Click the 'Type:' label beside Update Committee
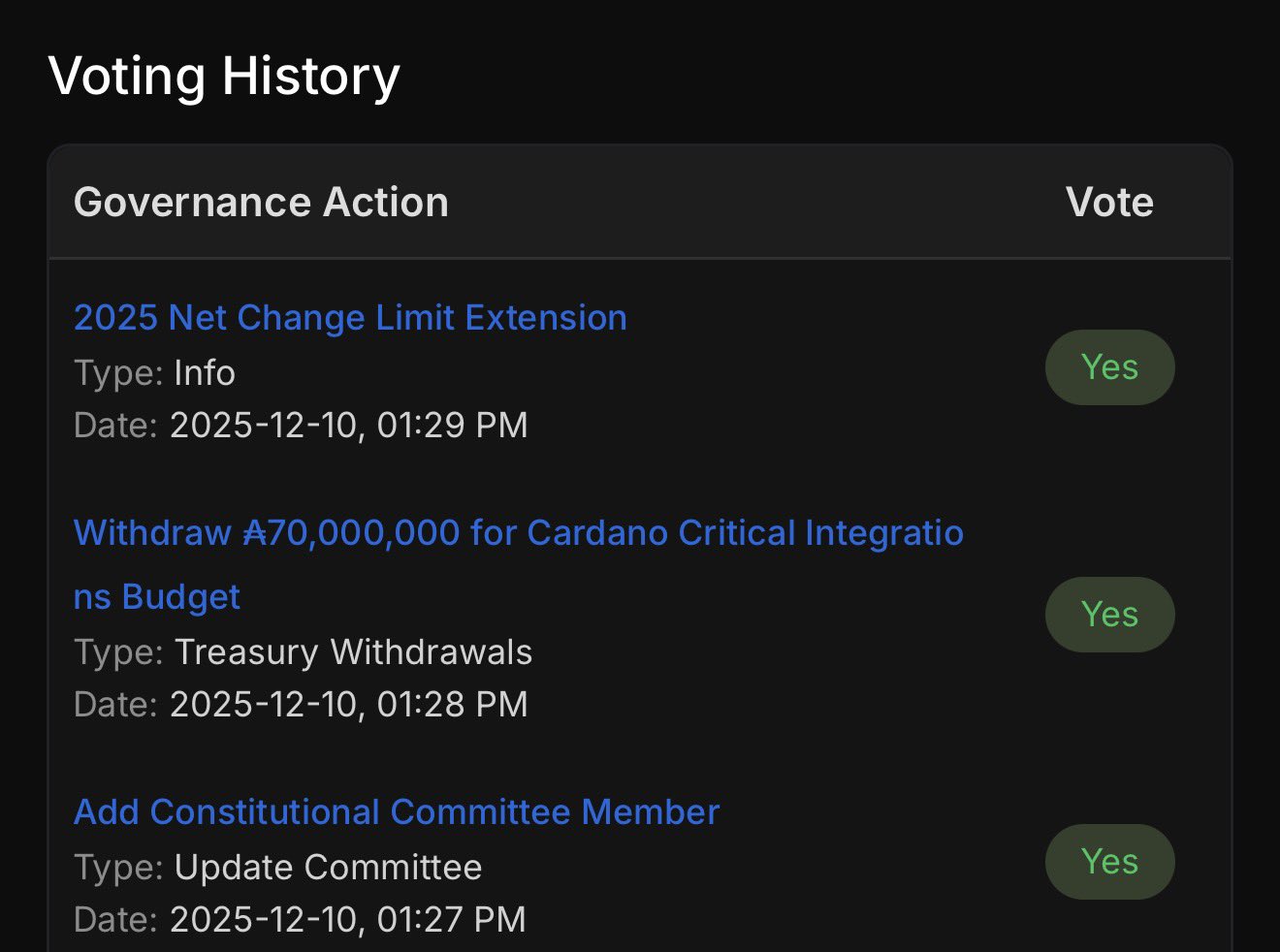This screenshot has height=952, width=1280. 118,868
